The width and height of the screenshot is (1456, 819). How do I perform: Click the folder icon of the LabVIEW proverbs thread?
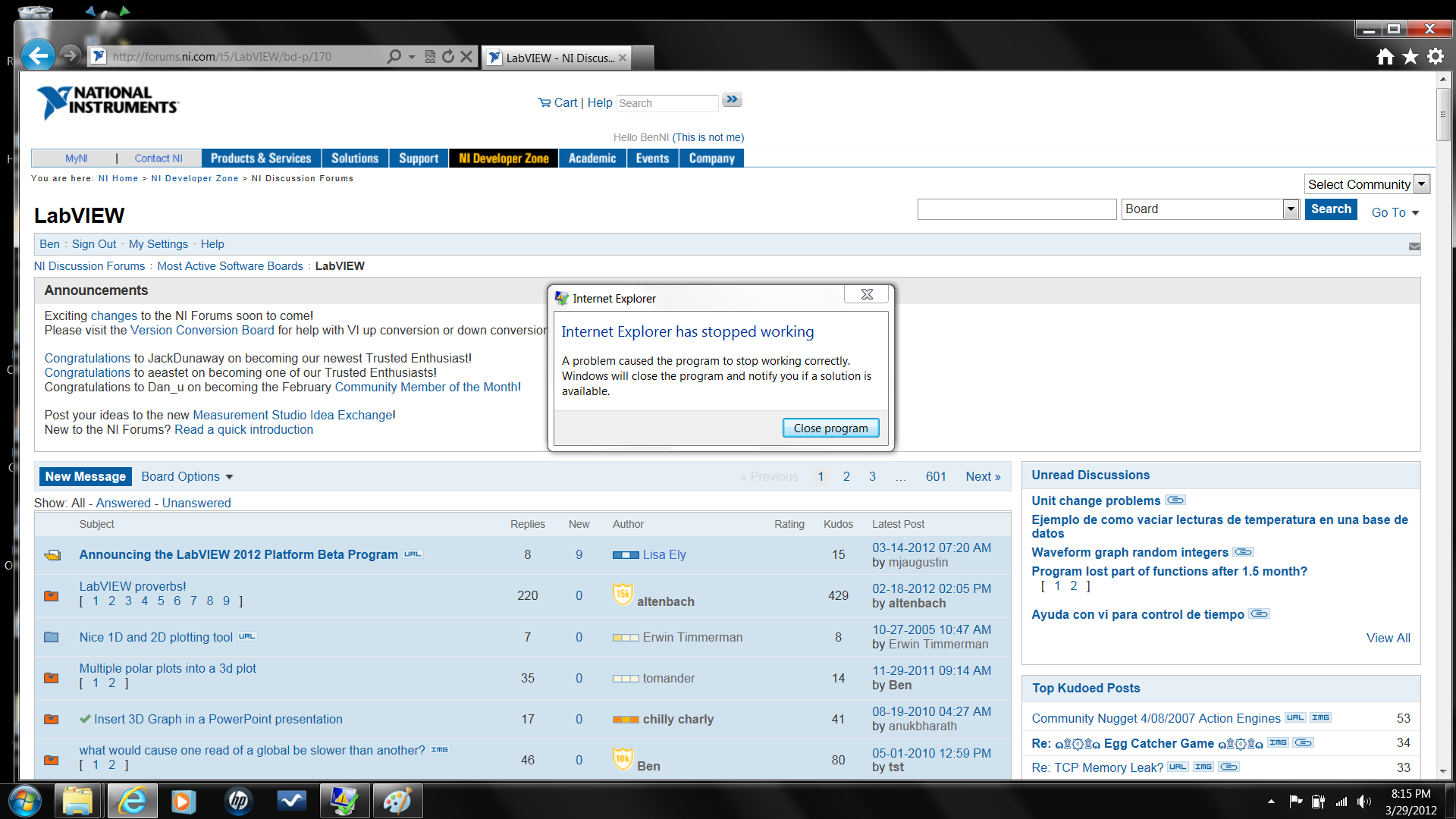[52, 596]
